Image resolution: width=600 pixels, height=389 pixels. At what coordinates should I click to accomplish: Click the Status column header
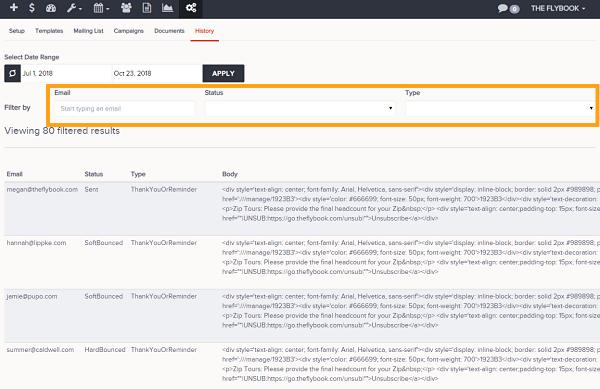[94, 174]
